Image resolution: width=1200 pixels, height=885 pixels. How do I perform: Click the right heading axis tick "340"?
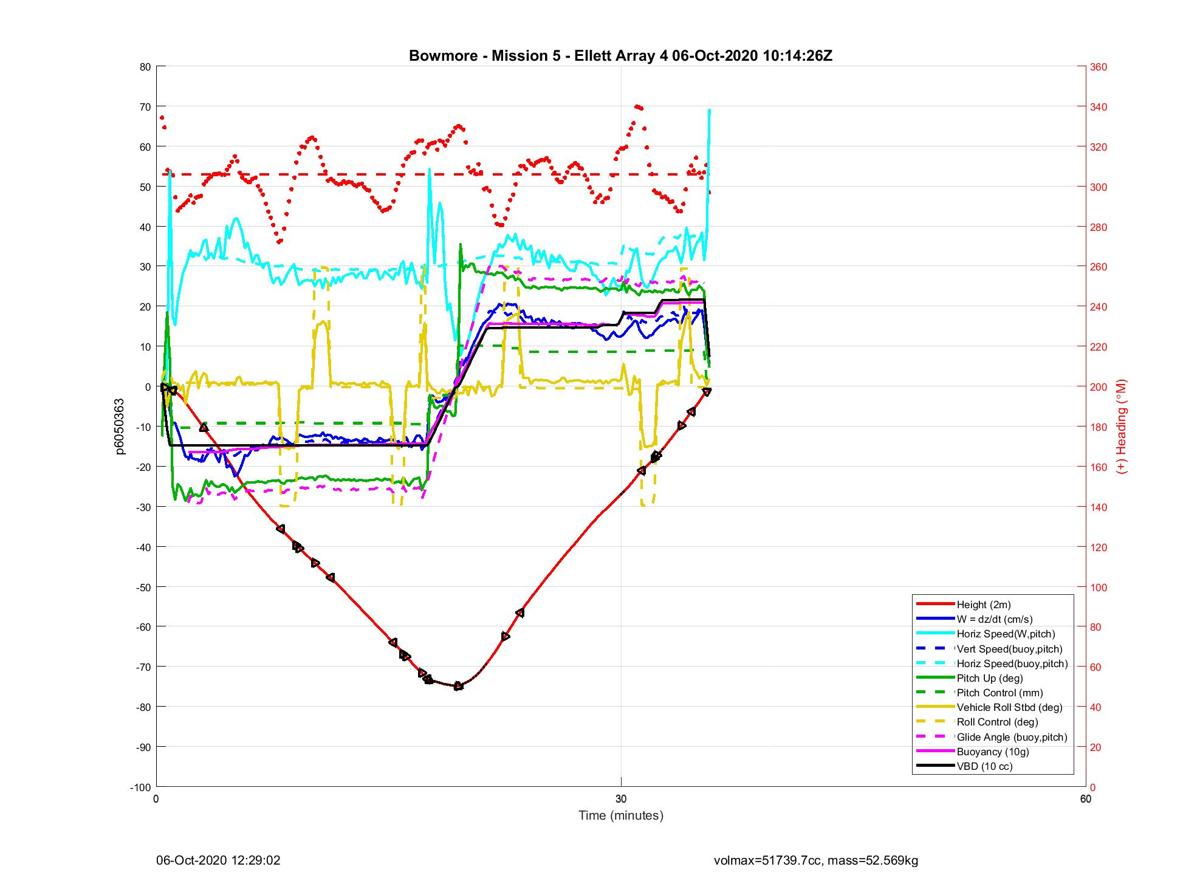pos(1099,107)
